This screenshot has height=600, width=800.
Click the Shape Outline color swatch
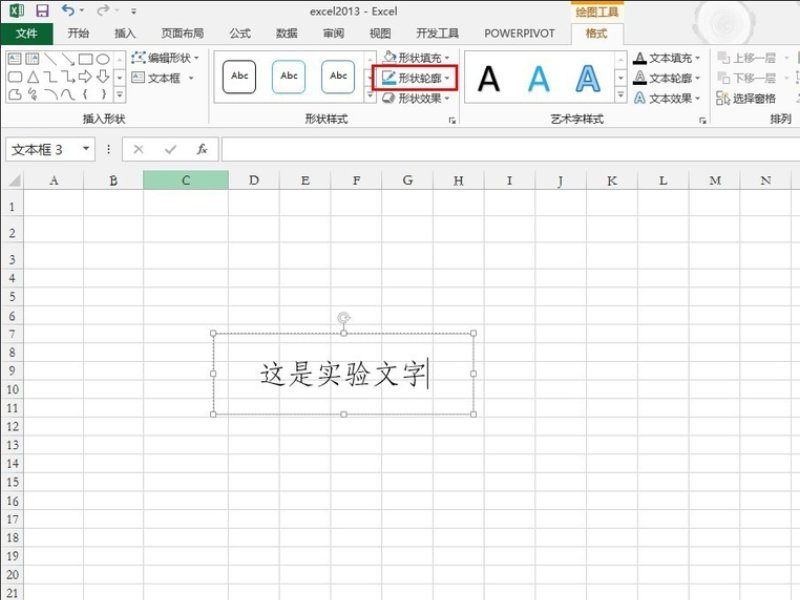(389, 80)
